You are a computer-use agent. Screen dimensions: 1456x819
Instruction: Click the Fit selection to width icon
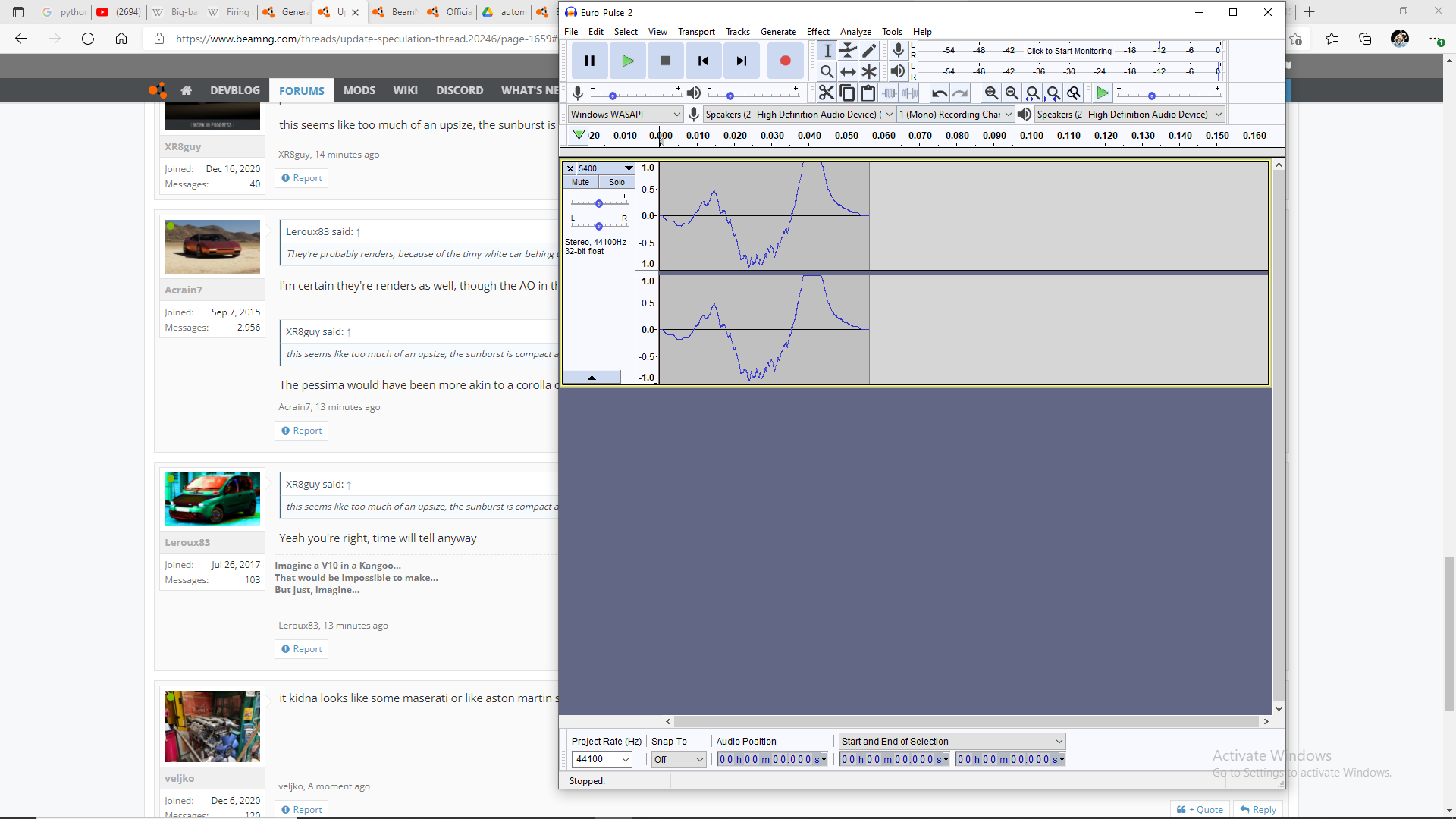[1032, 93]
